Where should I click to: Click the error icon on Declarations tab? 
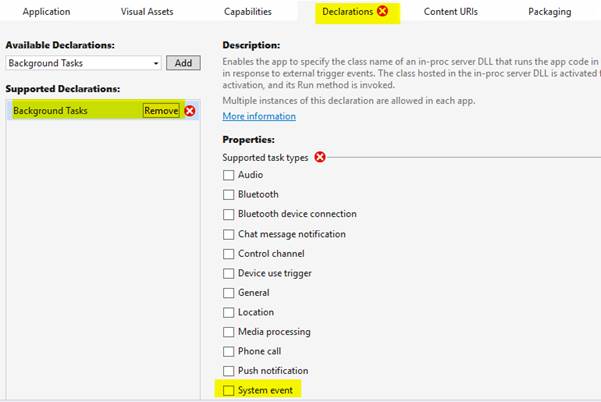tap(382, 12)
